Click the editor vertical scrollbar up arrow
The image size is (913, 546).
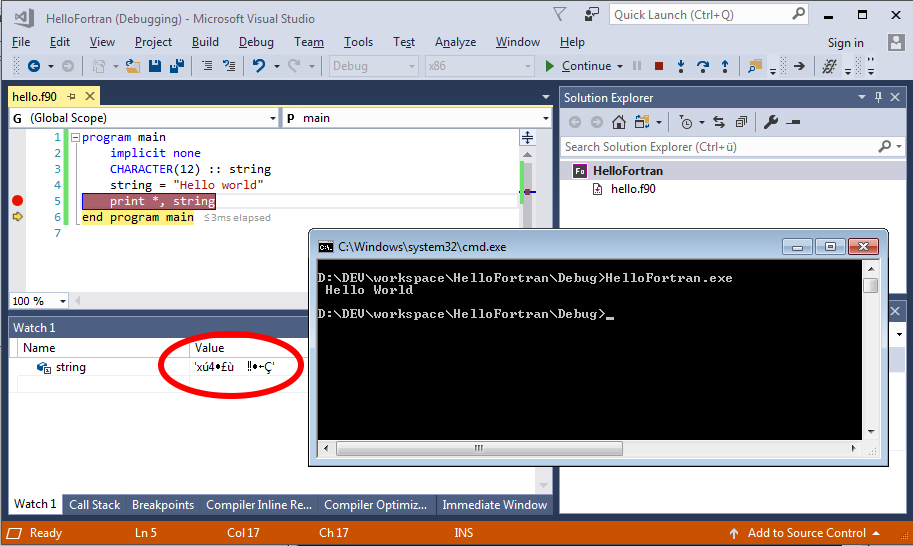coord(527,154)
